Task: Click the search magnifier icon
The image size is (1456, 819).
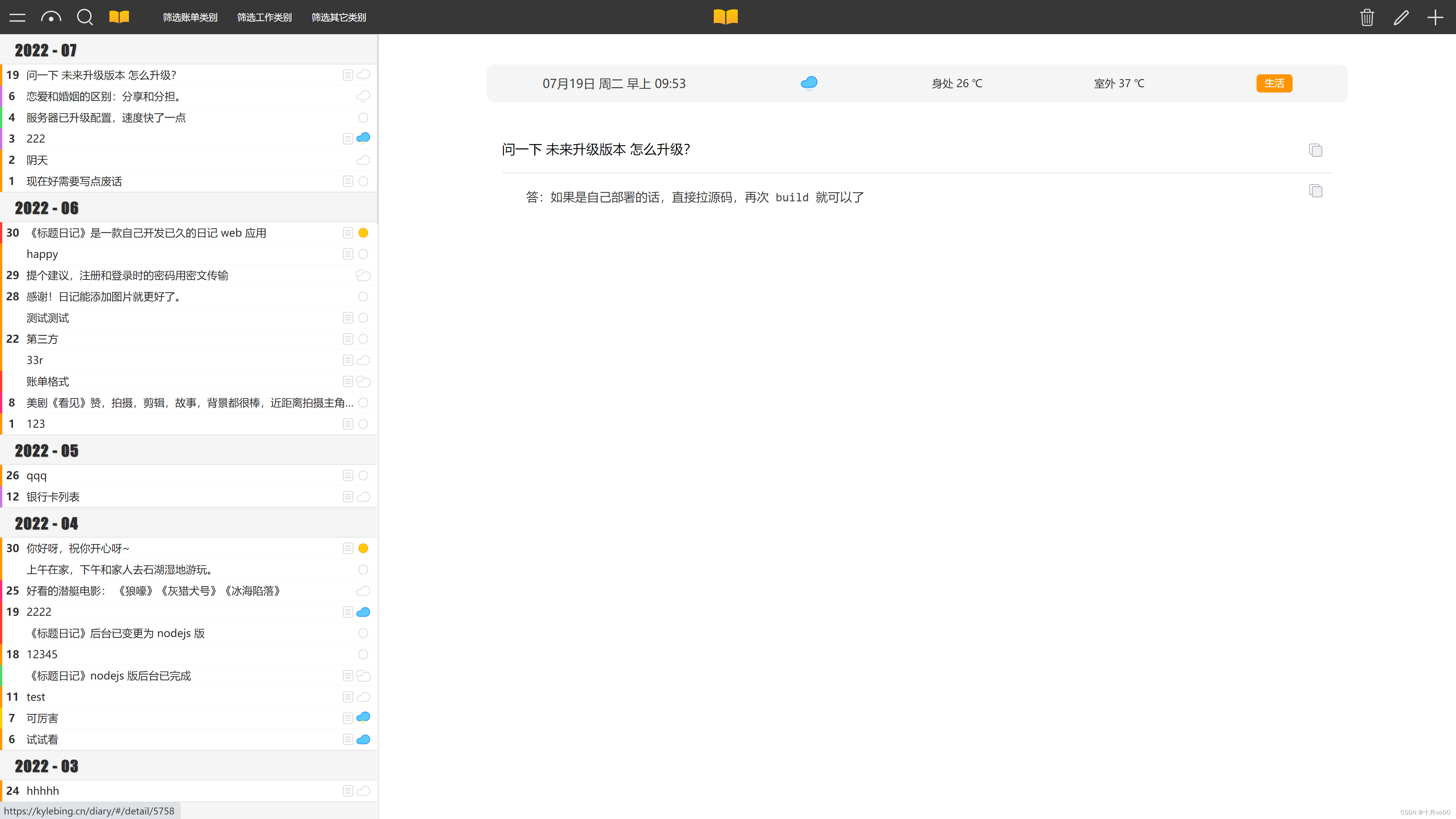Action: coord(85,17)
